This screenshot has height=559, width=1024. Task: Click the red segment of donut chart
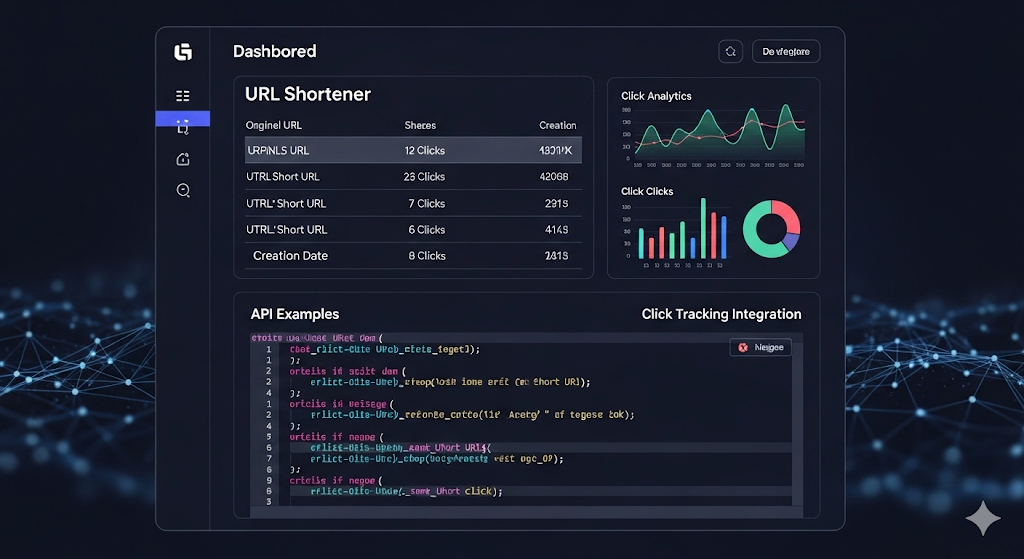788,216
